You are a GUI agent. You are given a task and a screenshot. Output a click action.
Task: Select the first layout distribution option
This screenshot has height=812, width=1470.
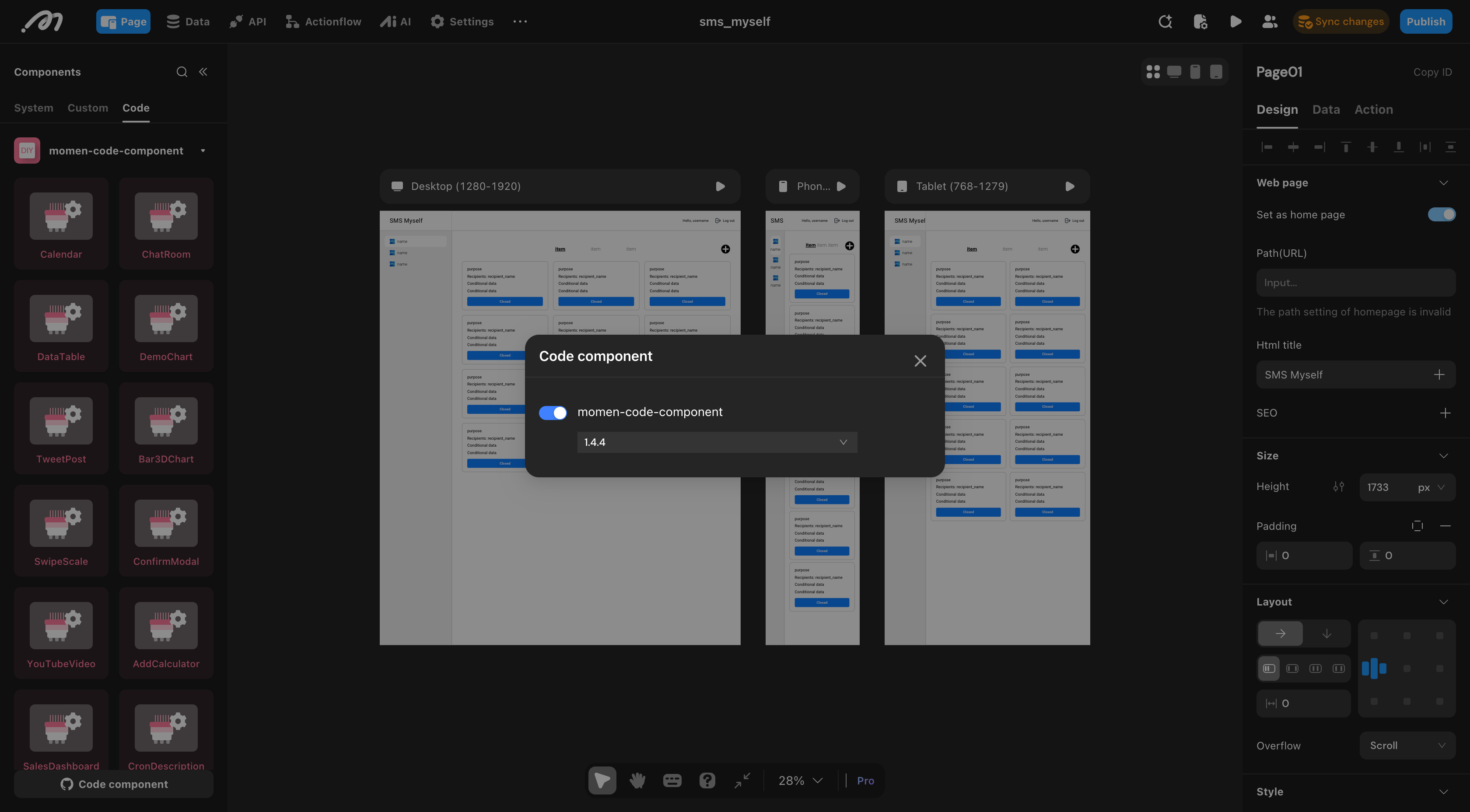[x=1269, y=668]
